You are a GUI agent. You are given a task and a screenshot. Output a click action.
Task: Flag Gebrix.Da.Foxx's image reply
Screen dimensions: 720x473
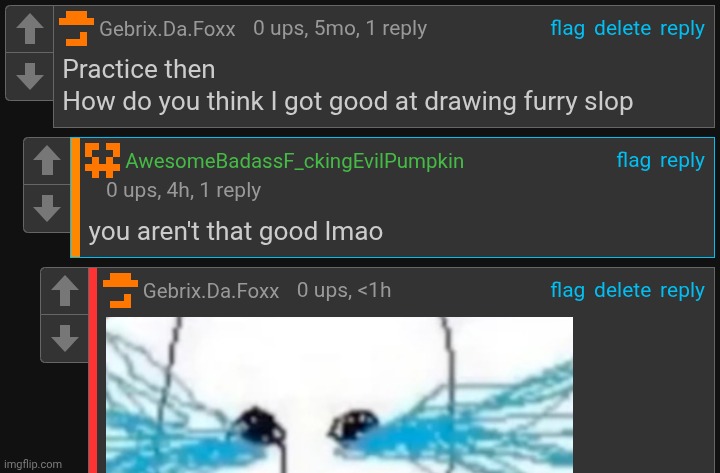pyautogui.click(x=568, y=290)
